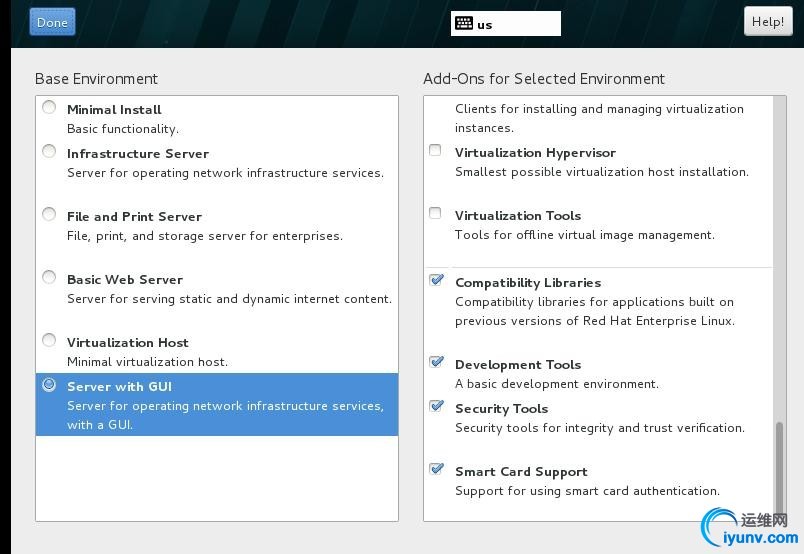Click the Smart Card Support label

click(521, 472)
